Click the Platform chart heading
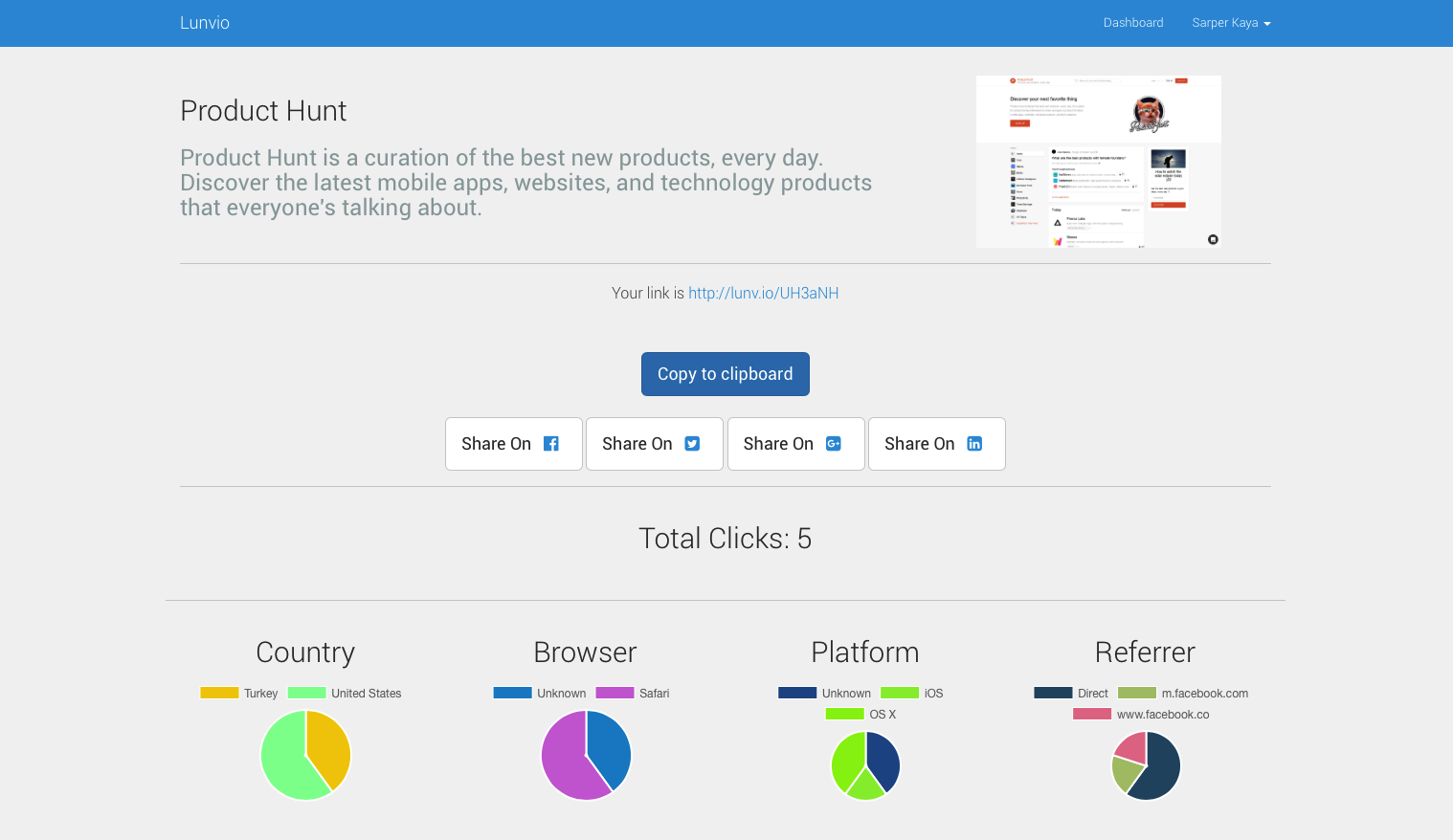1453x840 pixels. 865,652
